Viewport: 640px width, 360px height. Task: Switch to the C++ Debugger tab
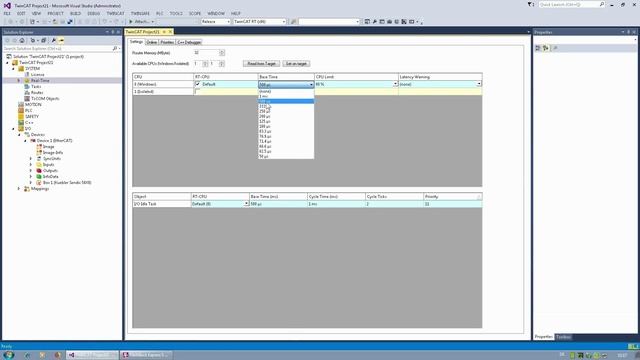(189, 42)
